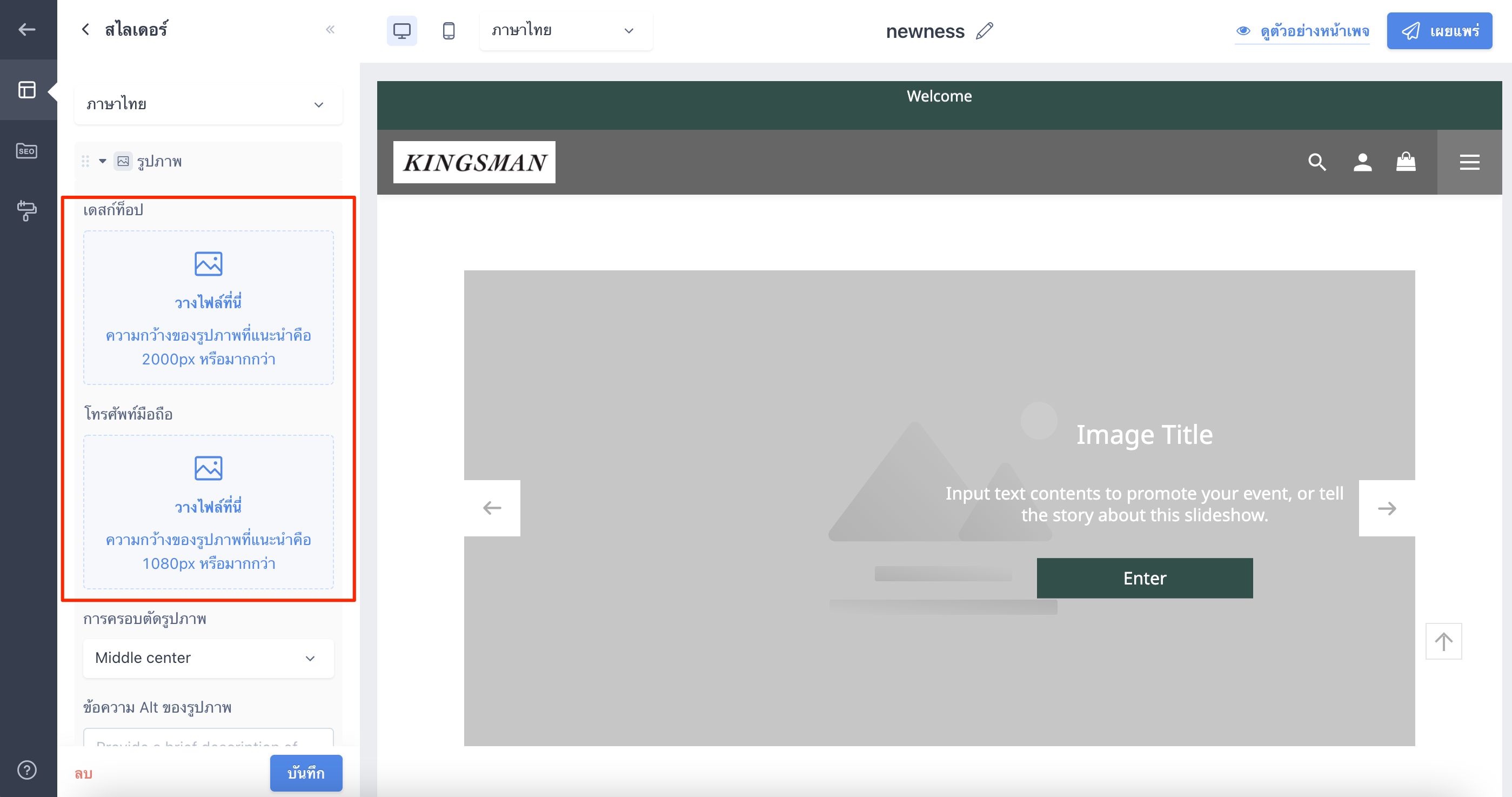
Task: Open the page layout sidebar icon
Action: [x=27, y=90]
